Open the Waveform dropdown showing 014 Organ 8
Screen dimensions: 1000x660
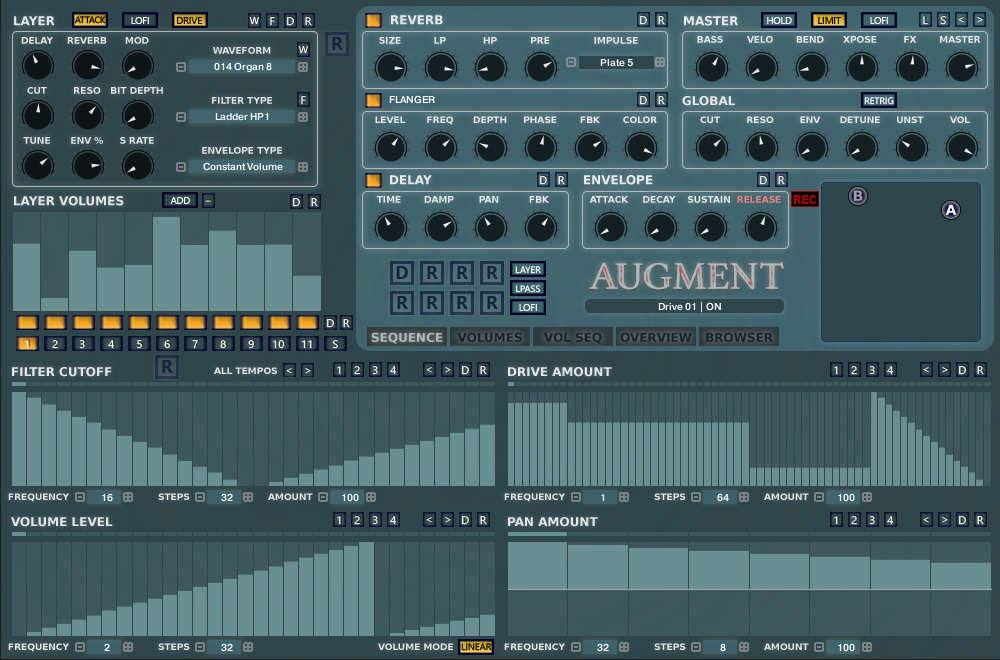click(243, 67)
